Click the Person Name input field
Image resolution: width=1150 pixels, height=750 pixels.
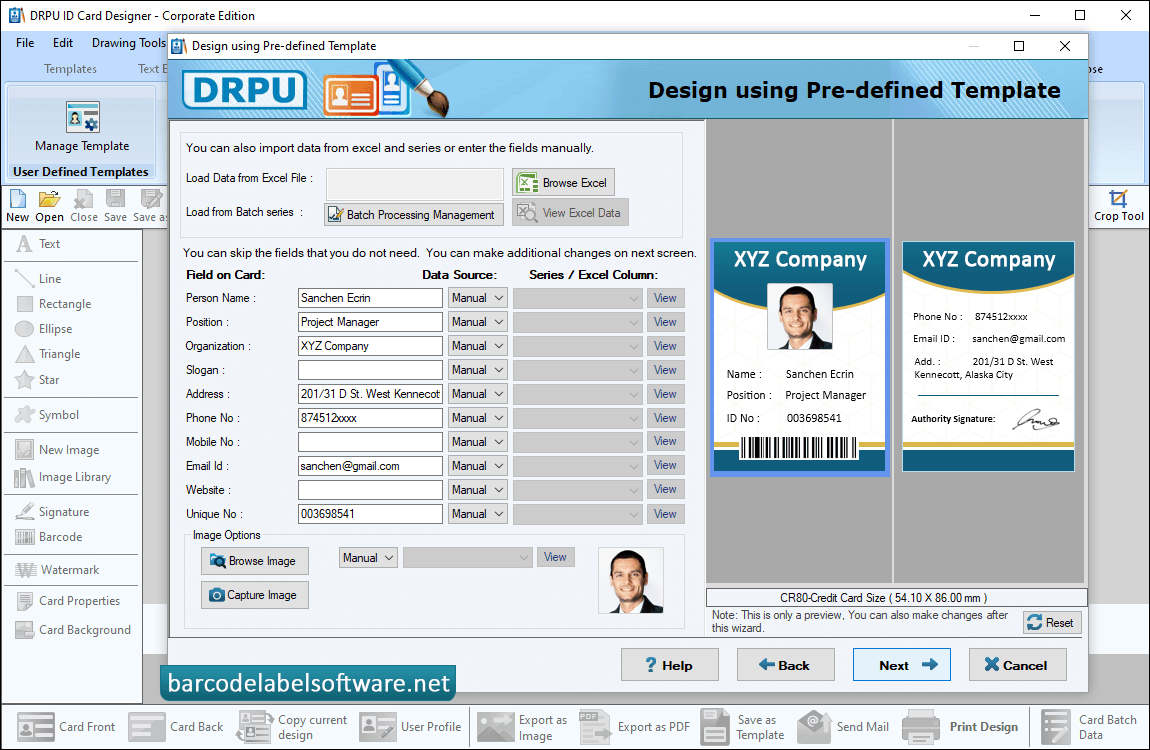click(370, 298)
